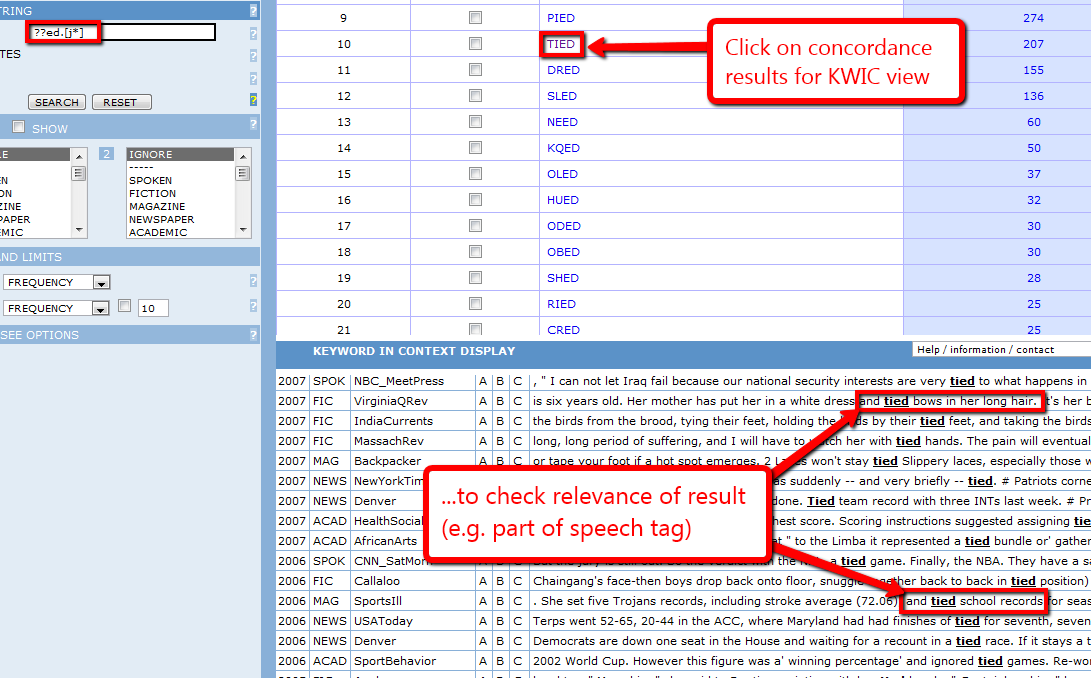Viewport: 1091px width, 678px height.
Task: Tick checkbox in HUED row
Action: 475,200
